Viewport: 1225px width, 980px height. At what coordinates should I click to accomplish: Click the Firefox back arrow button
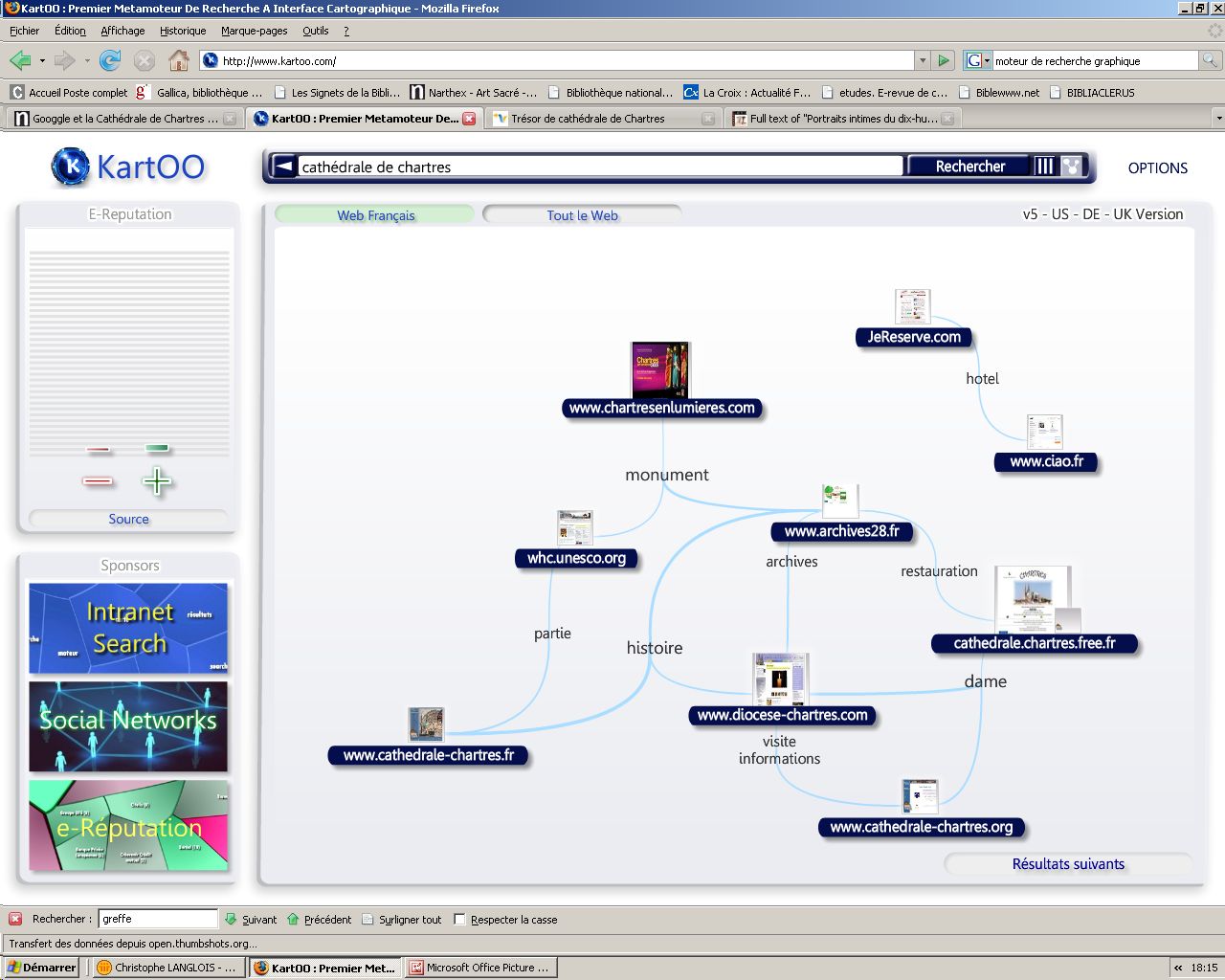click(x=20, y=61)
